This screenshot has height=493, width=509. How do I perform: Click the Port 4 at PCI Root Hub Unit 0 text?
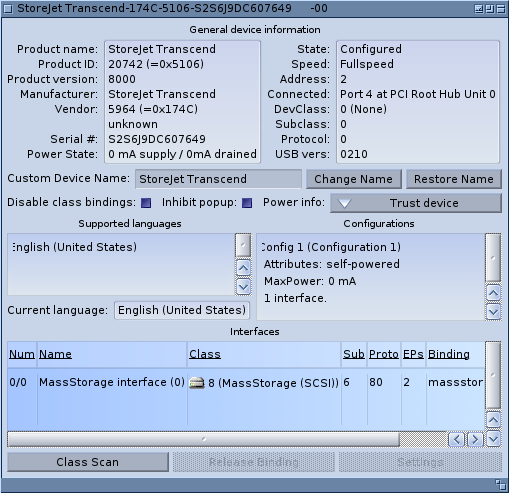[418, 94]
